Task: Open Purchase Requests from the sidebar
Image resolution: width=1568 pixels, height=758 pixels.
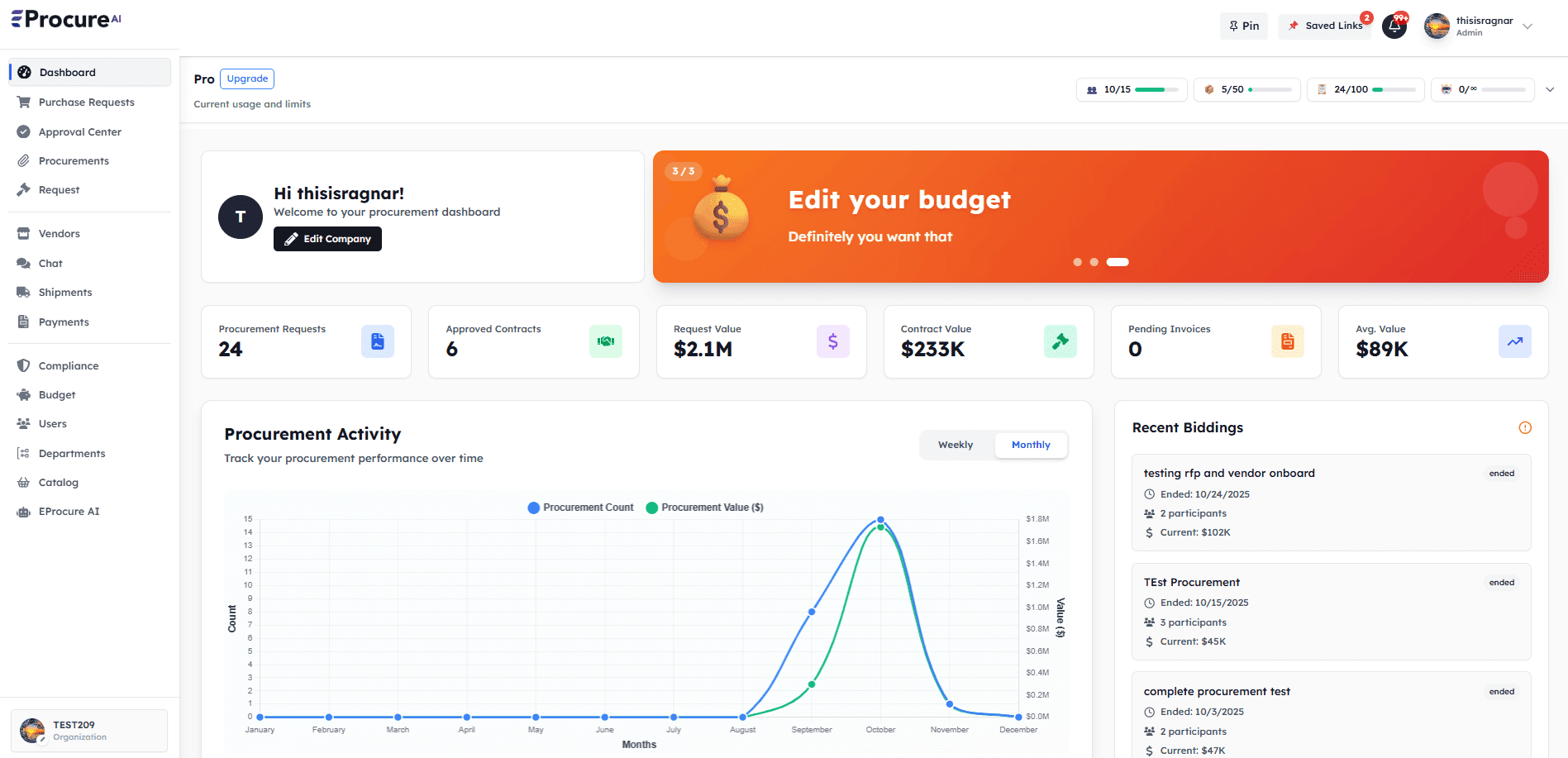Action: [x=87, y=102]
